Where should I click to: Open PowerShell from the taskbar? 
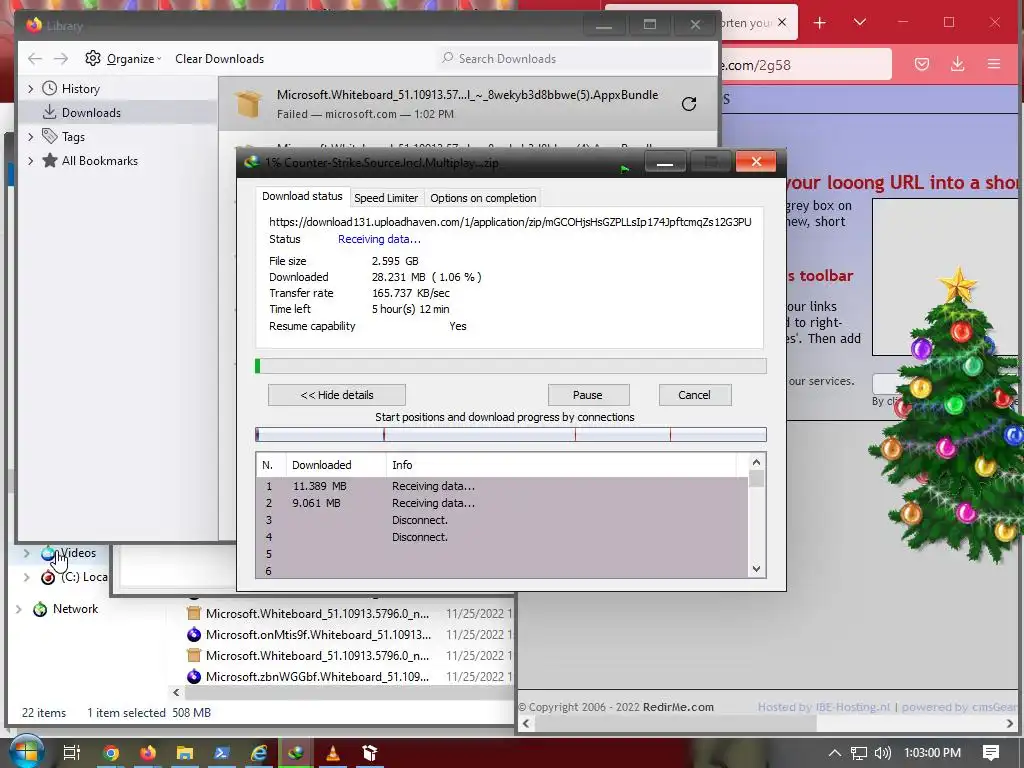pos(221,753)
